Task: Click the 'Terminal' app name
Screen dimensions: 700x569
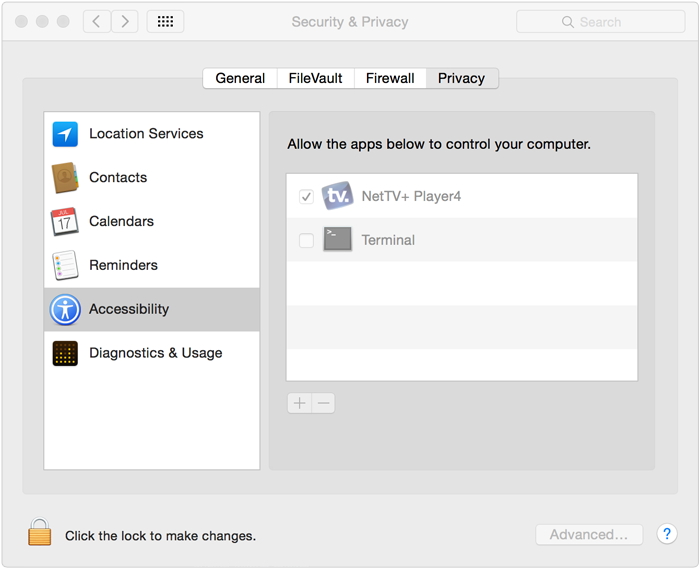Action: (x=388, y=240)
